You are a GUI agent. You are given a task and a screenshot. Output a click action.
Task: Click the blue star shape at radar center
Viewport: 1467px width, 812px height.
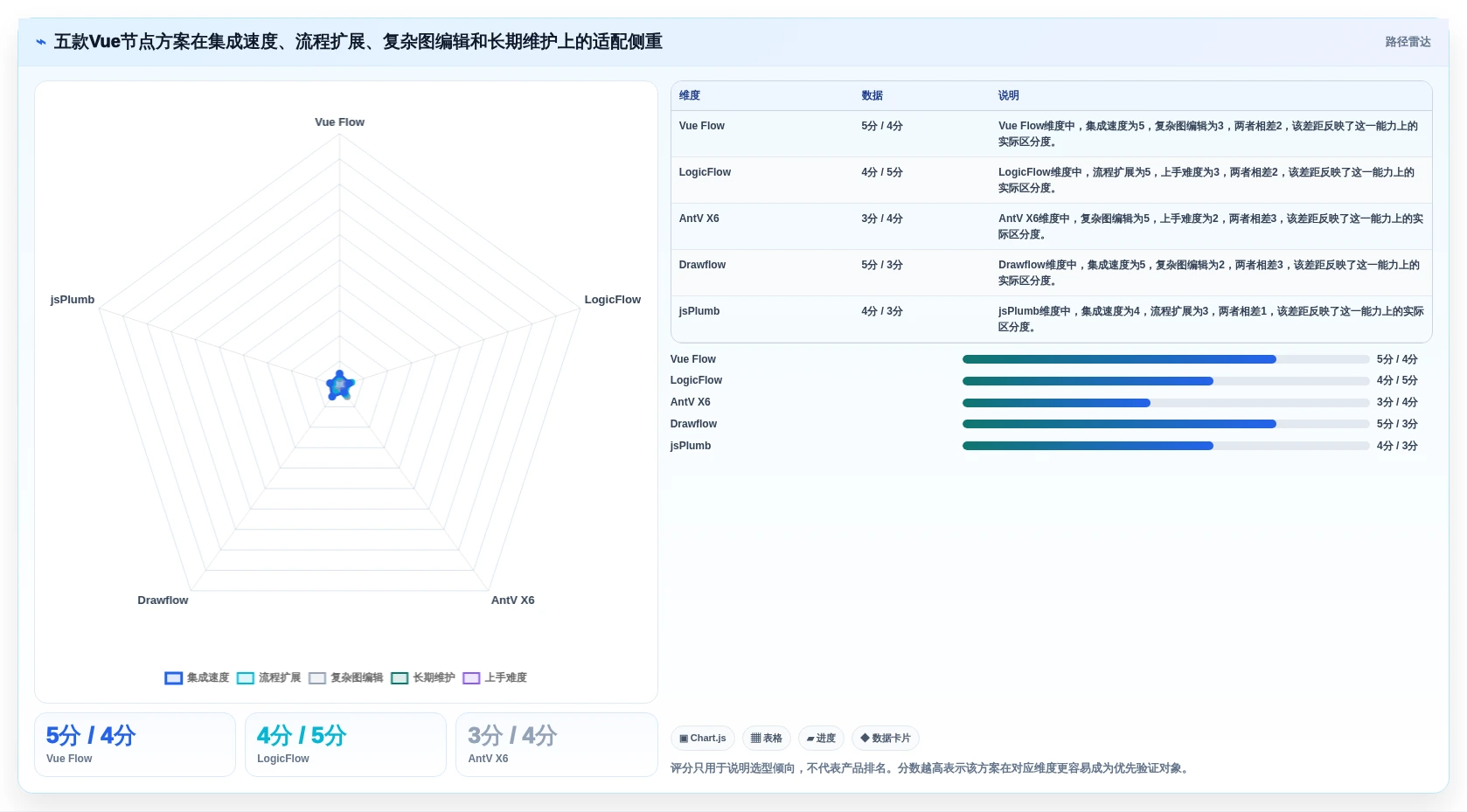point(340,385)
